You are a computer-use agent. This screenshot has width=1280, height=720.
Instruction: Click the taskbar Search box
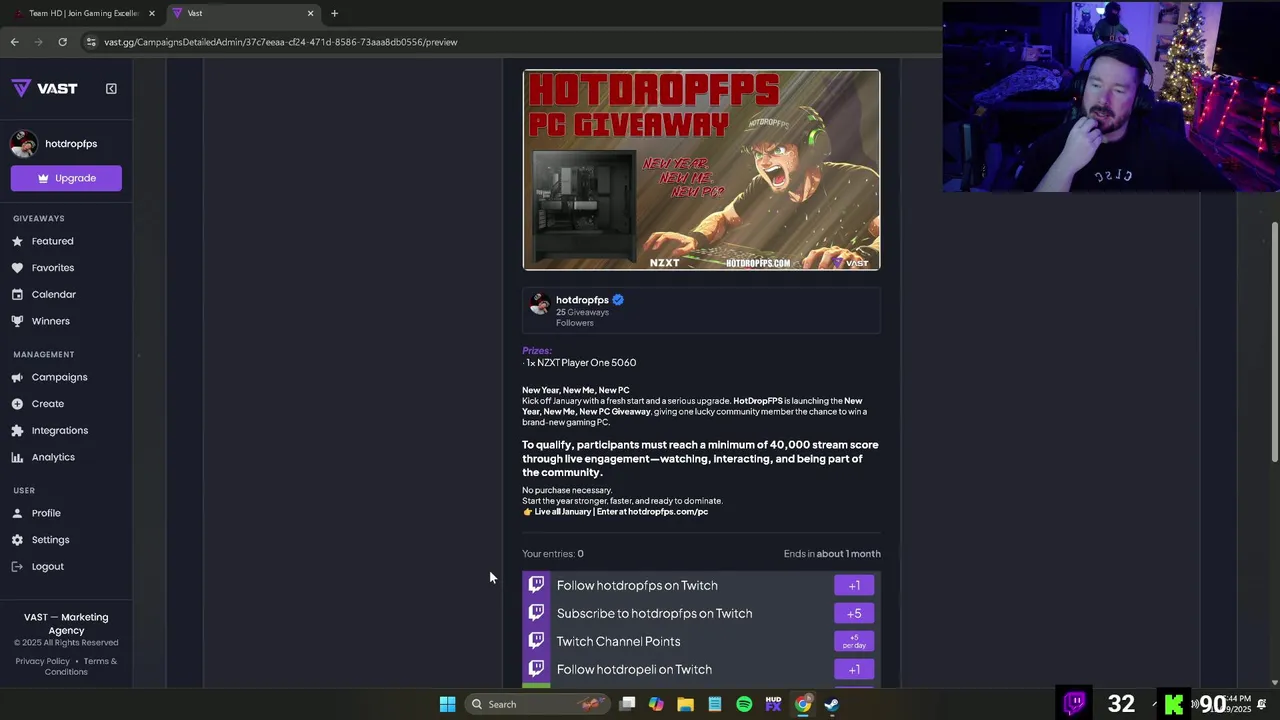pos(536,704)
